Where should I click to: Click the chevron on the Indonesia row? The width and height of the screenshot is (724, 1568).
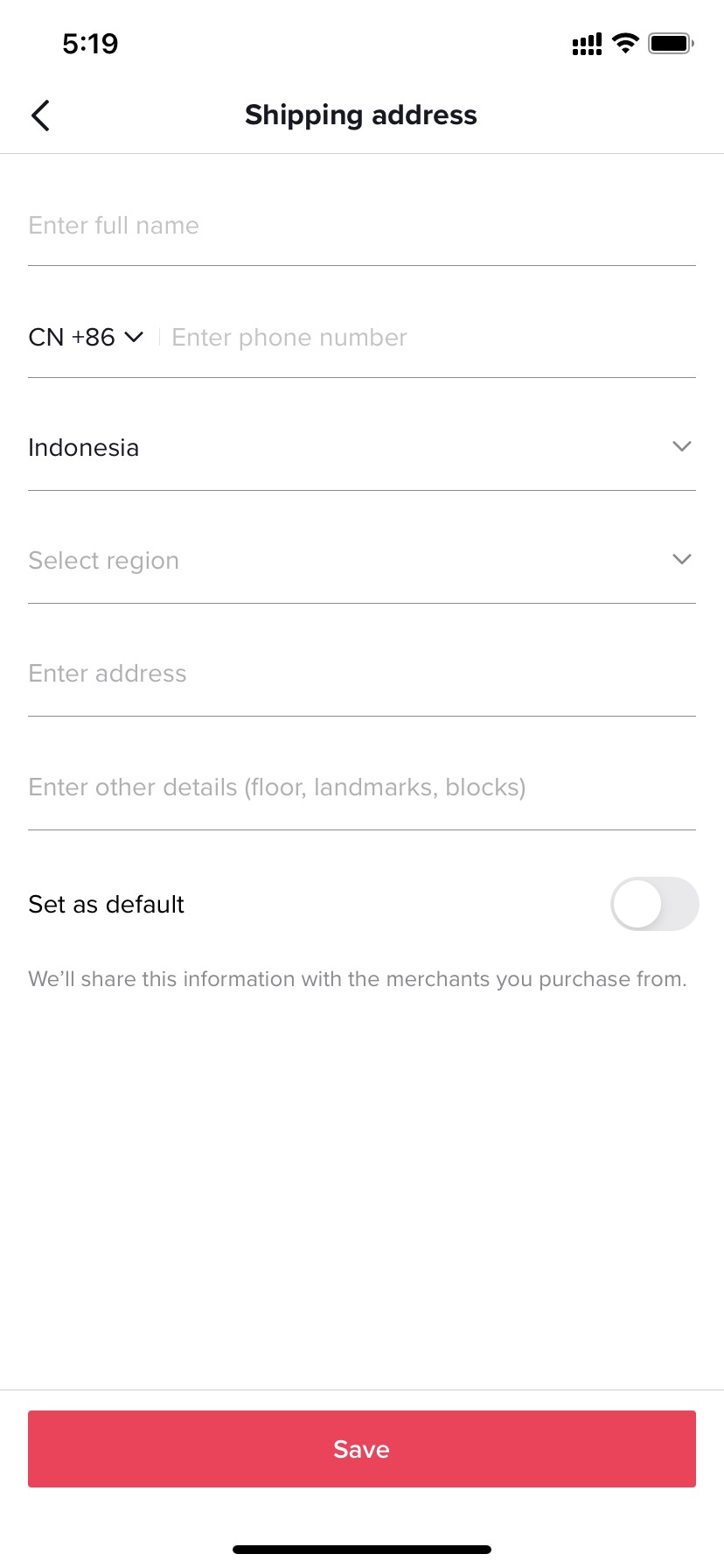click(682, 447)
